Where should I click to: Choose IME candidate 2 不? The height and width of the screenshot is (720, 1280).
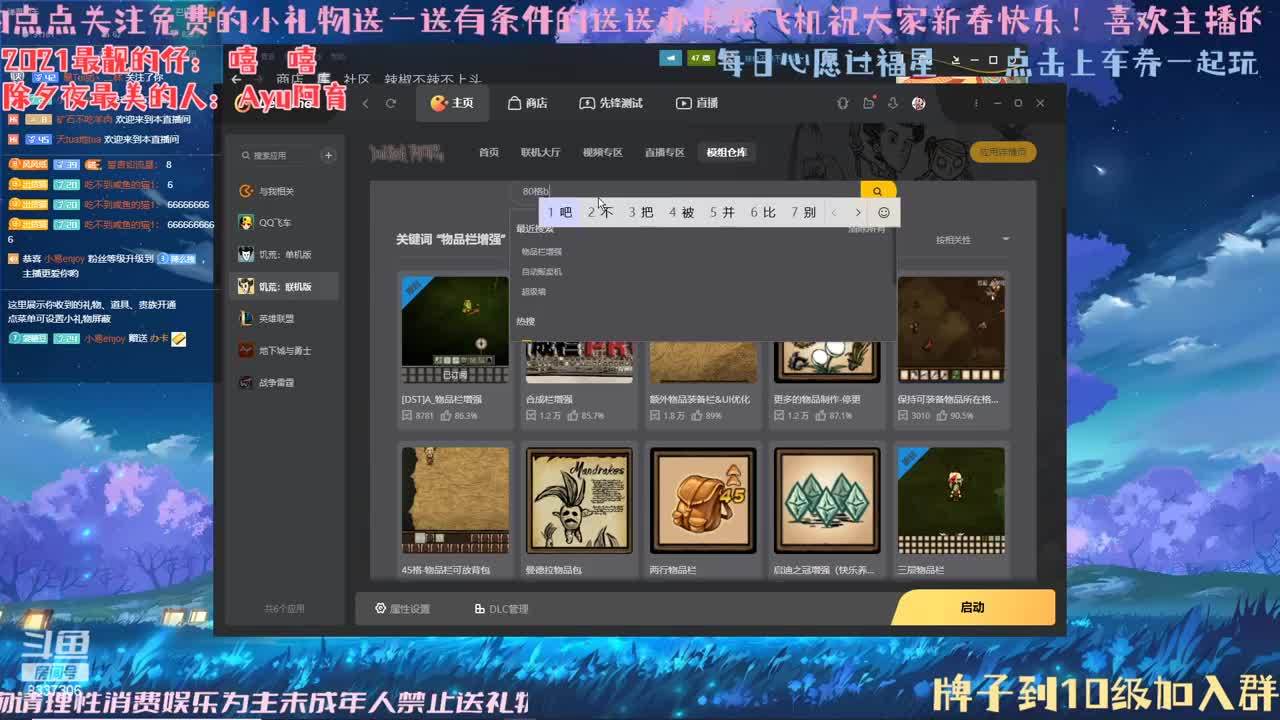coord(600,212)
